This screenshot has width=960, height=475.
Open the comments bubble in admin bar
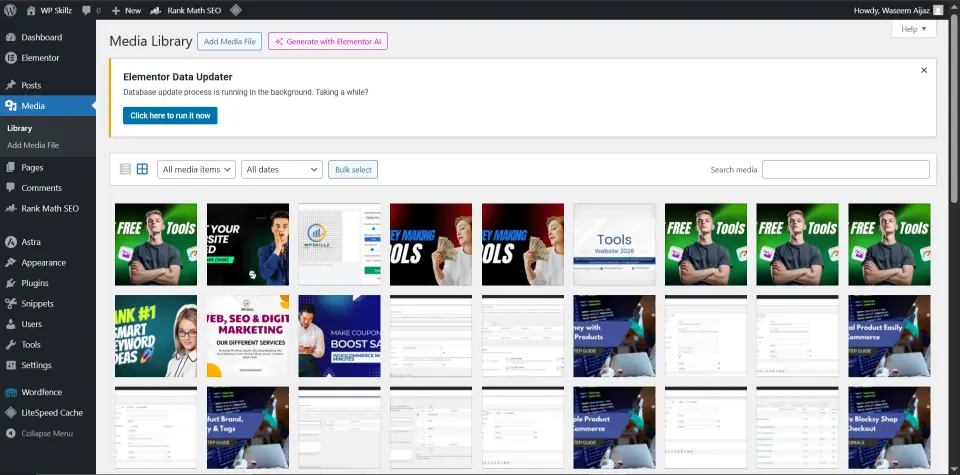pyautogui.click(x=86, y=10)
